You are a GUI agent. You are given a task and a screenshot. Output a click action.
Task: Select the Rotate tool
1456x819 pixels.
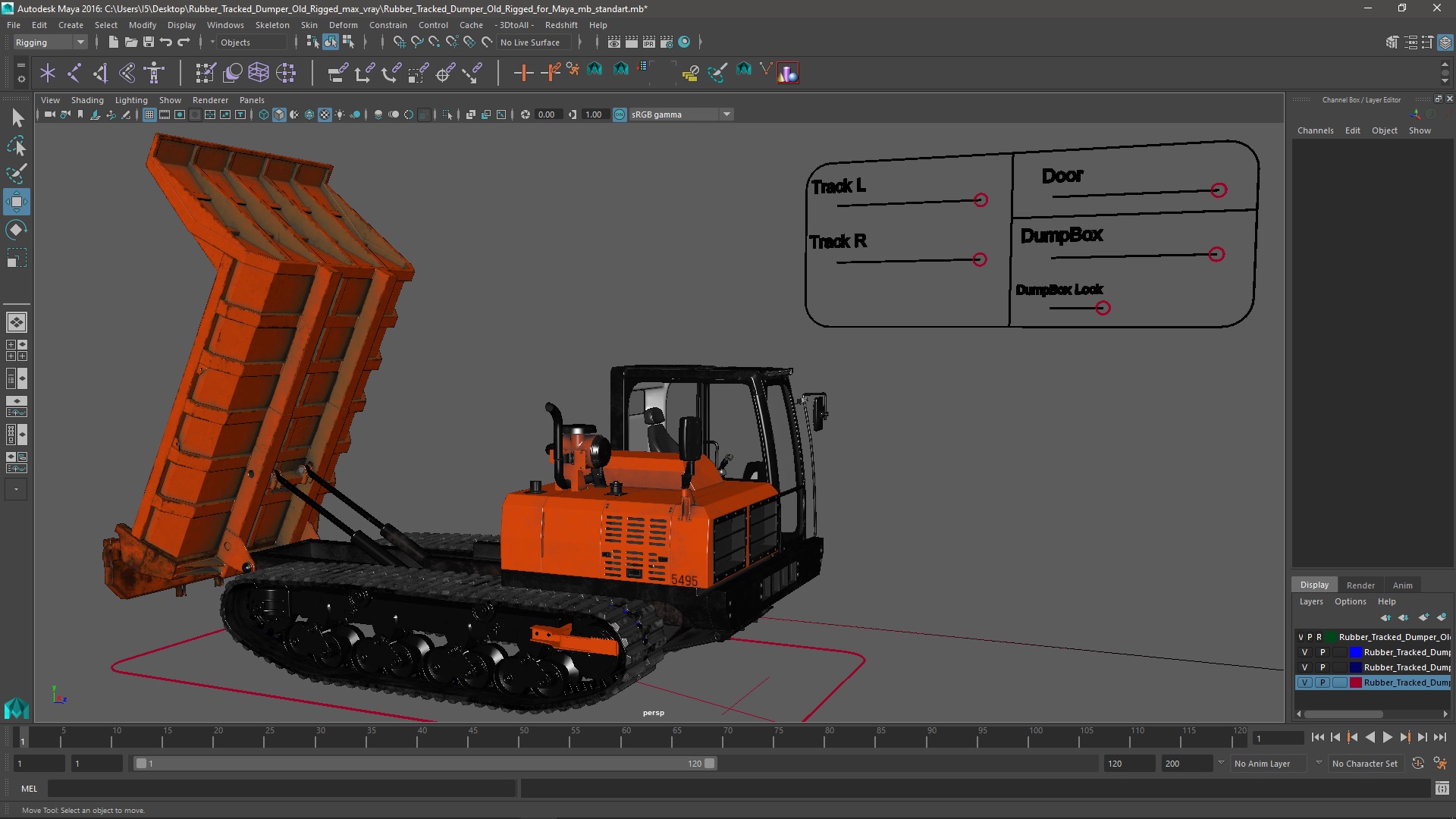tap(17, 230)
